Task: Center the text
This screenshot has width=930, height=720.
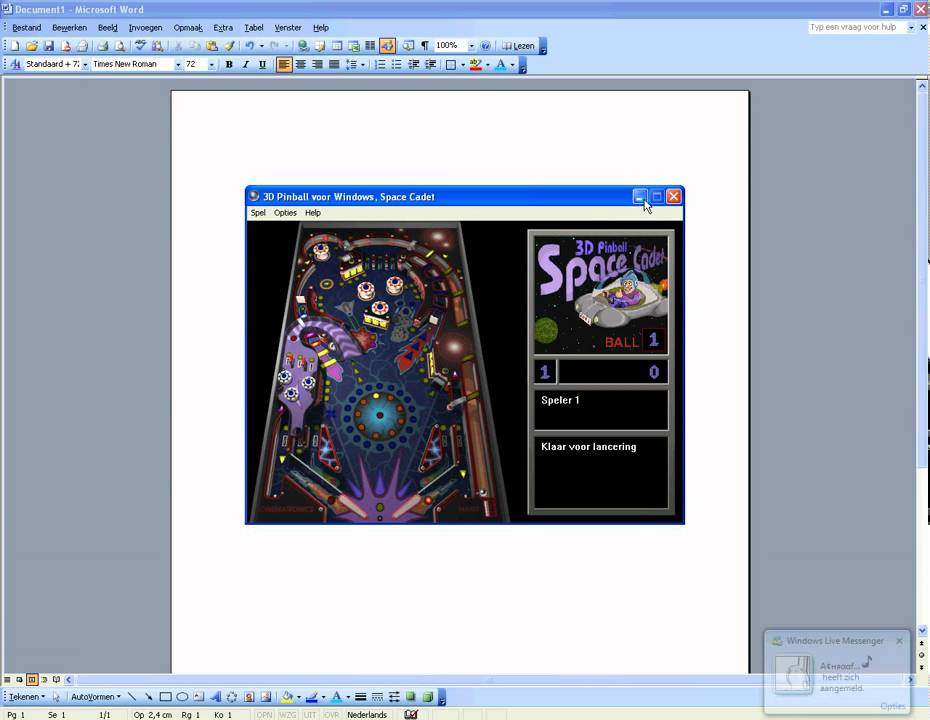Action: click(301, 64)
